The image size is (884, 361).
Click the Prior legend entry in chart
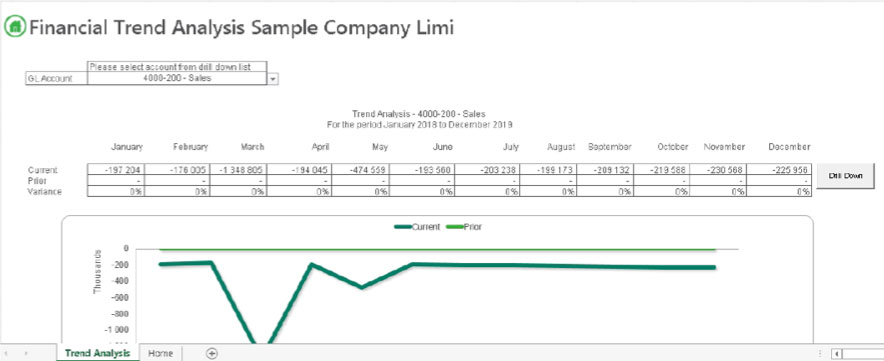tap(464, 227)
